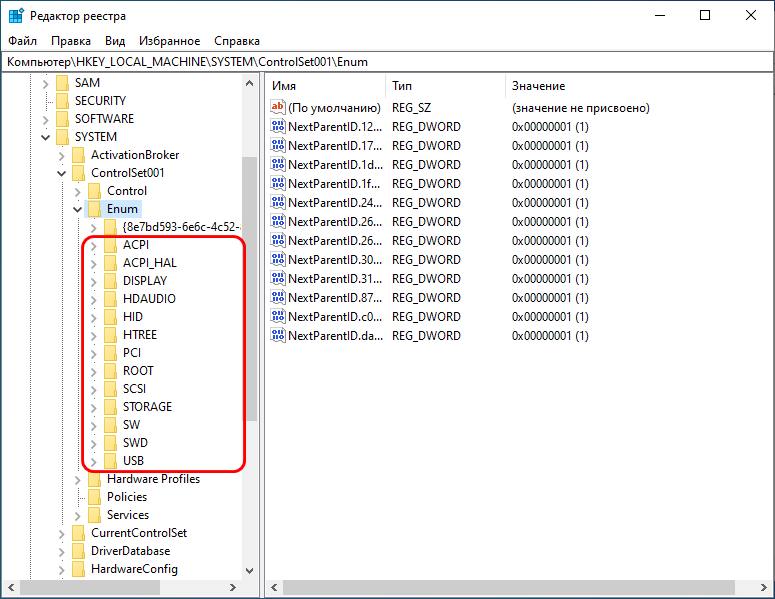This screenshot has height=599, width=775.
Task: Open the Справка menu
Action: pos(237,41)
